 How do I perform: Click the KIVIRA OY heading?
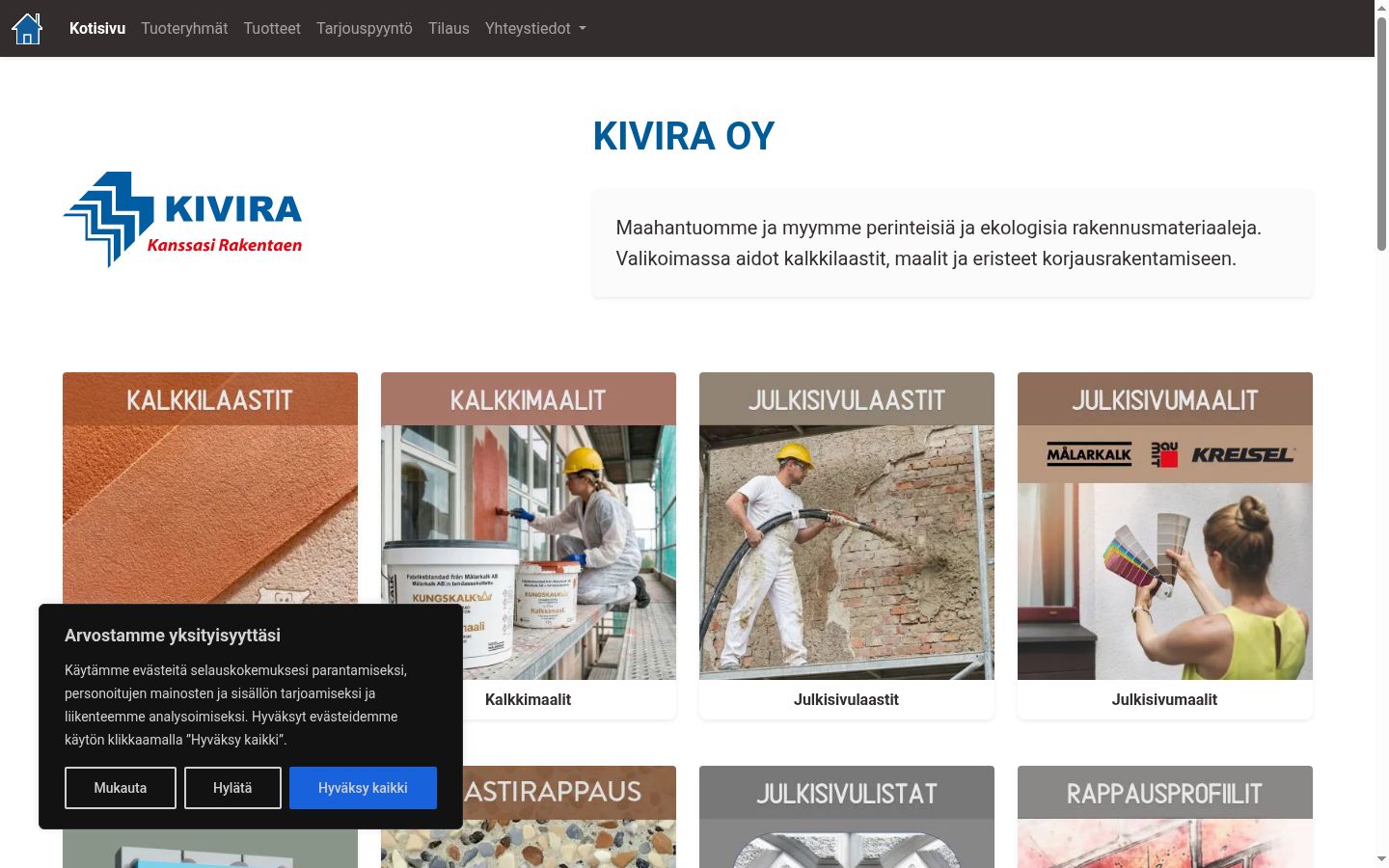coord(684,136)
